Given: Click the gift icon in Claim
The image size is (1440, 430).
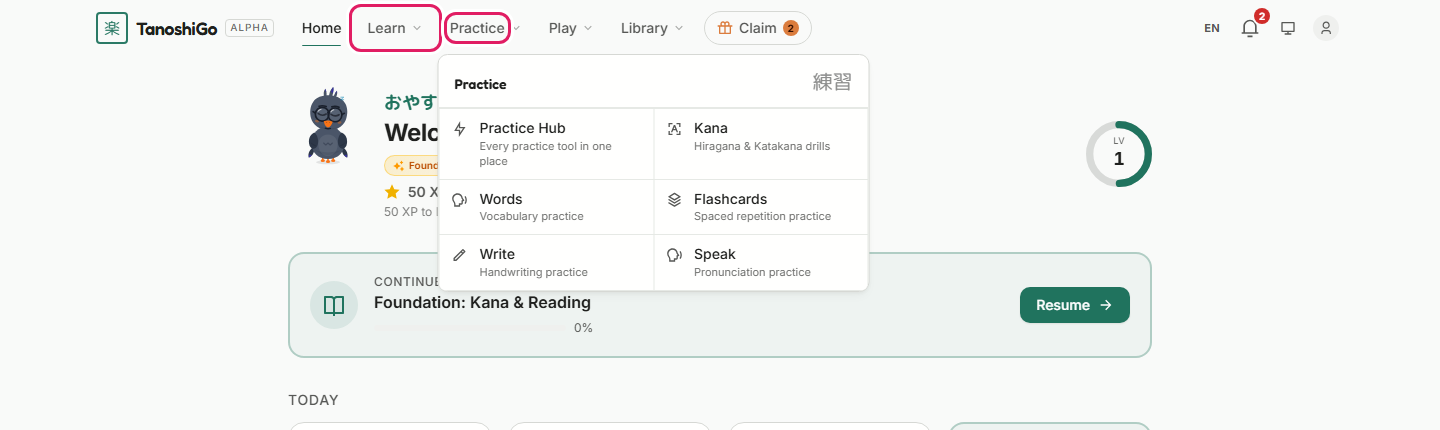Looking at the screenshot, I should (x=725, y=28).
